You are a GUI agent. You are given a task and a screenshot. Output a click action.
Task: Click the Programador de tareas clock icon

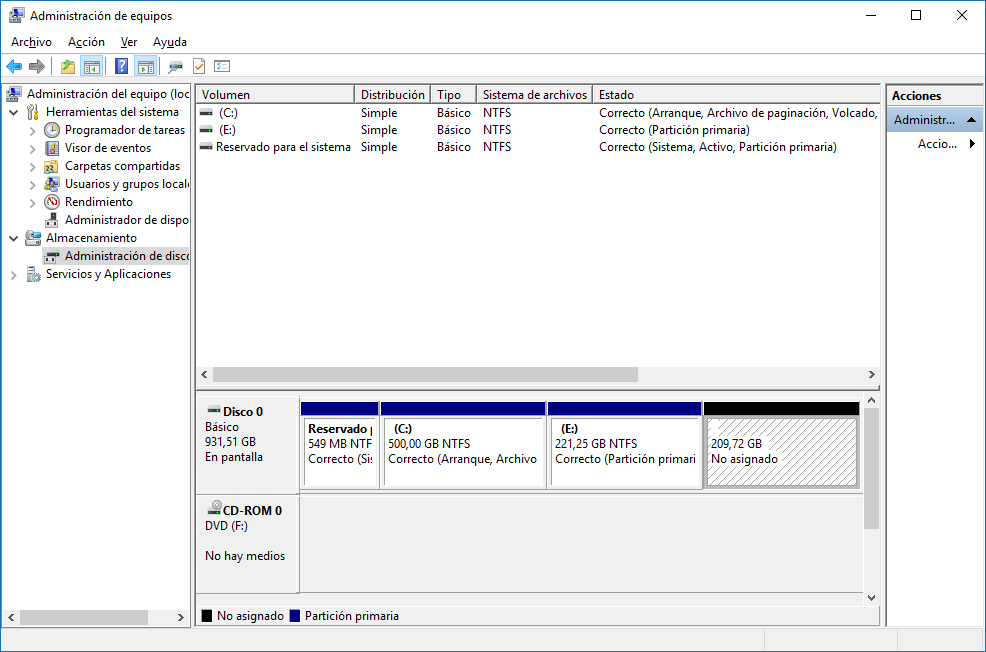point(52,130)
